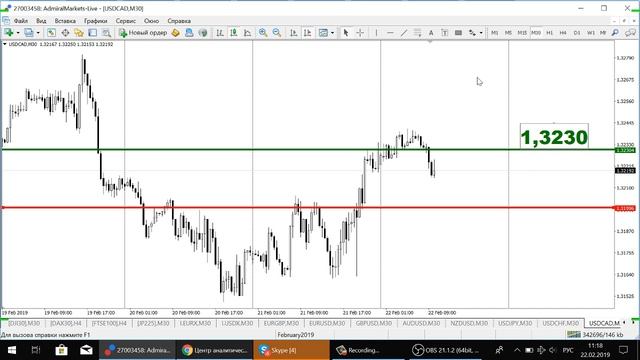Viewport: 640px width, 360px height.
Task: Switch to candlestick chart display
Action: (234, 33)
